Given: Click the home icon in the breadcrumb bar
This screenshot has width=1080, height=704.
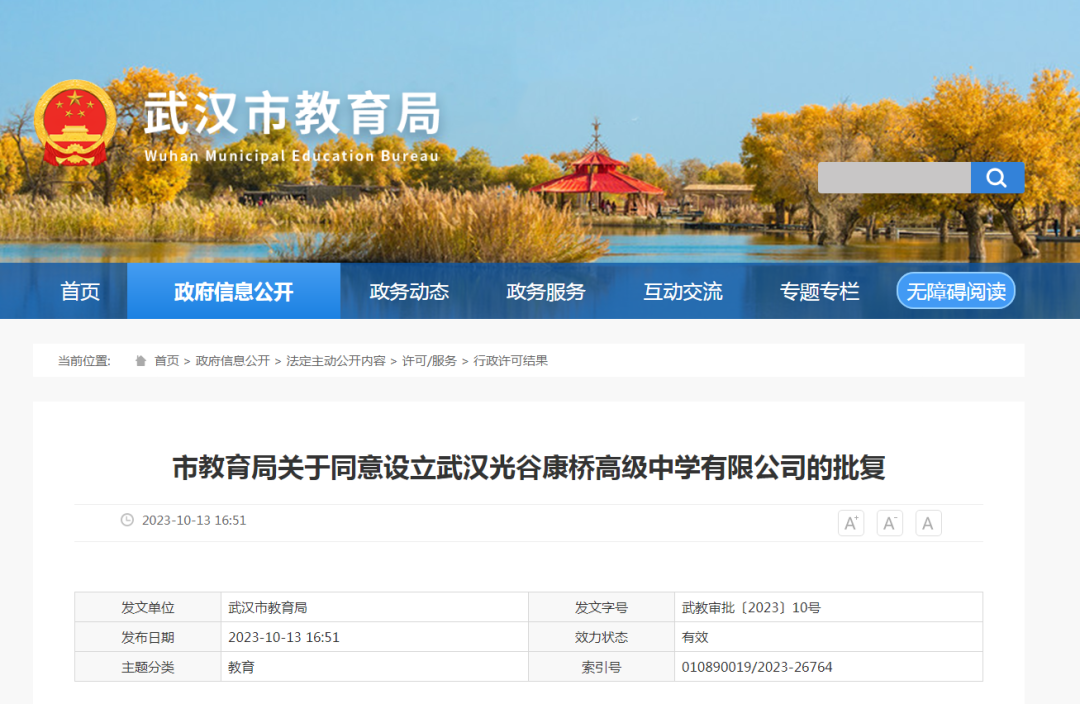Looking at the screenshot, I should click(141, 359).
